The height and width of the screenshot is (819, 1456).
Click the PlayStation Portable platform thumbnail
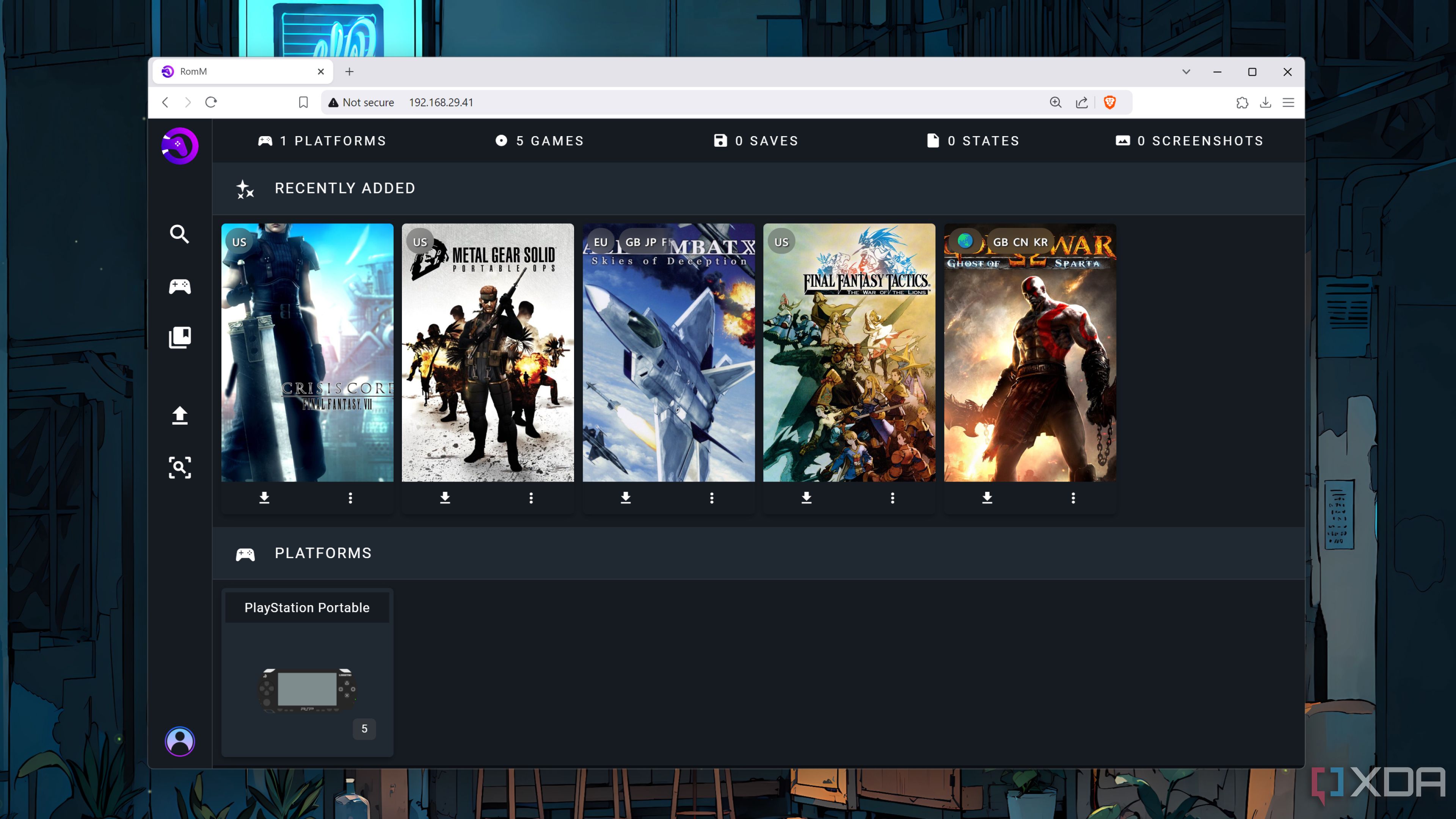(307, 670)
